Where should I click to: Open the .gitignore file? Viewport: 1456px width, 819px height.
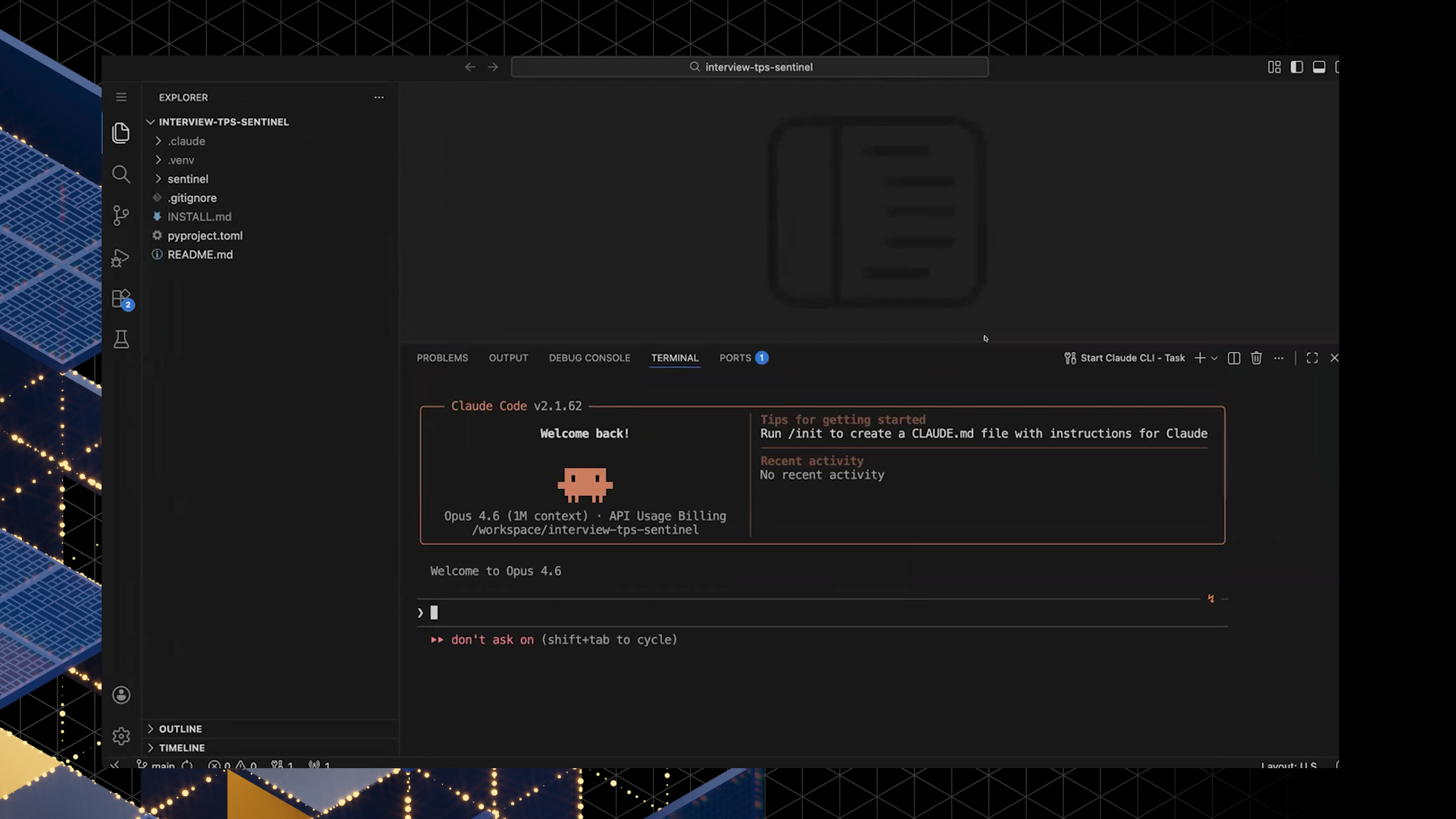pos(192,198)
